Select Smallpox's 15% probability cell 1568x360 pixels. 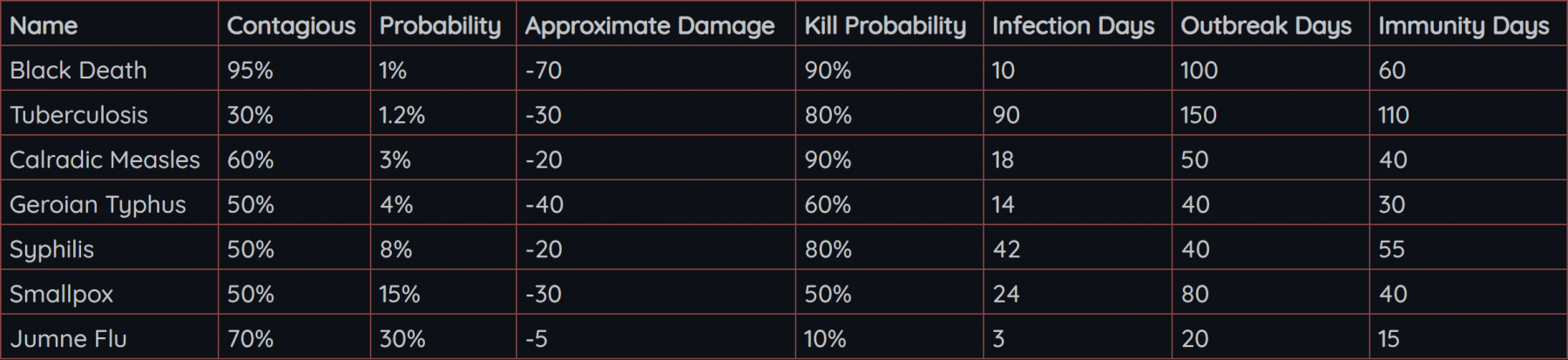click(399, 294)
